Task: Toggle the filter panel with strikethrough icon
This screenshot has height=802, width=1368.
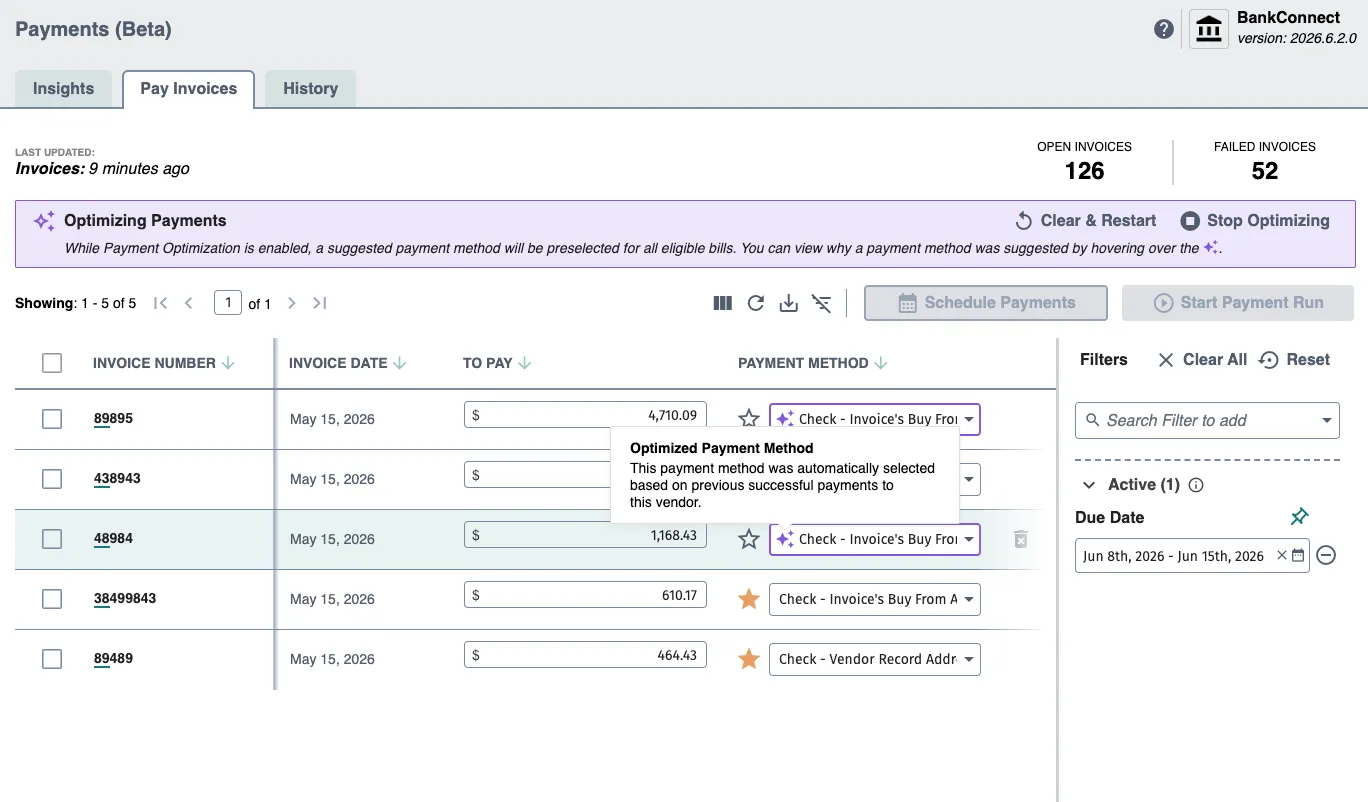Action: coord(822,303)
